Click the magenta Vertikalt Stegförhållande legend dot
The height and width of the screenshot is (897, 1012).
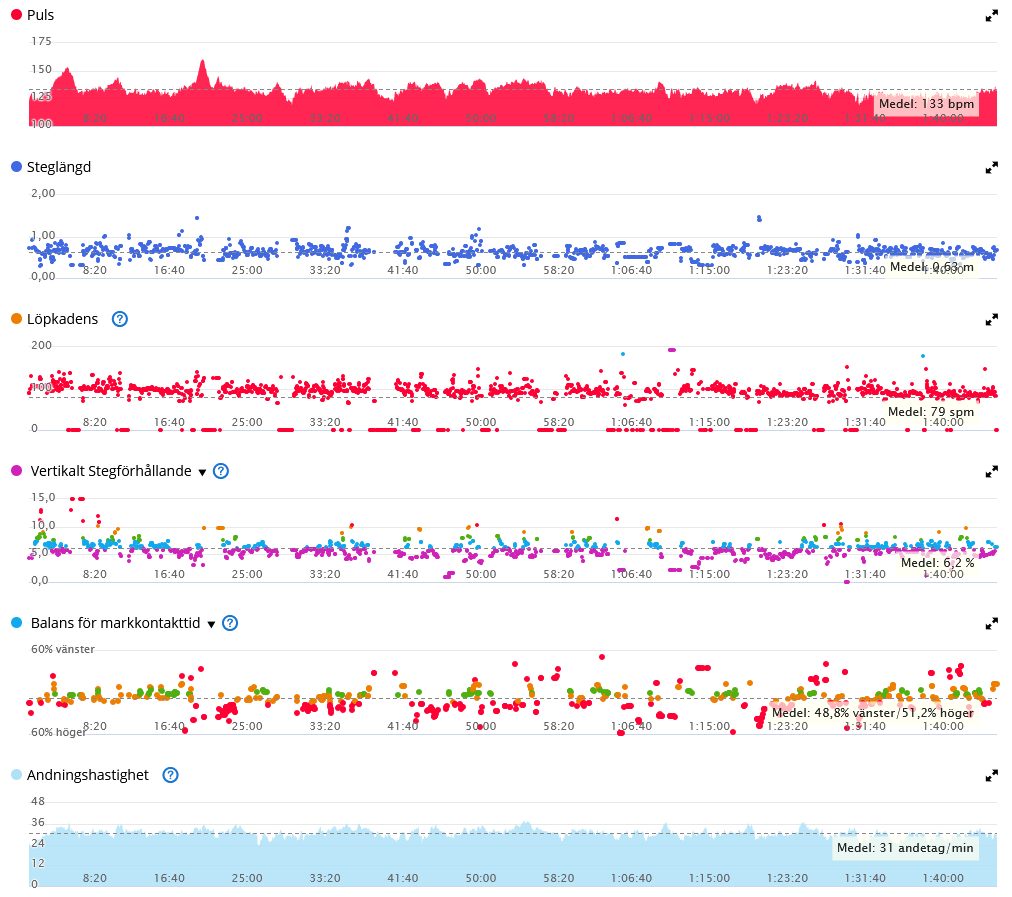17,470
